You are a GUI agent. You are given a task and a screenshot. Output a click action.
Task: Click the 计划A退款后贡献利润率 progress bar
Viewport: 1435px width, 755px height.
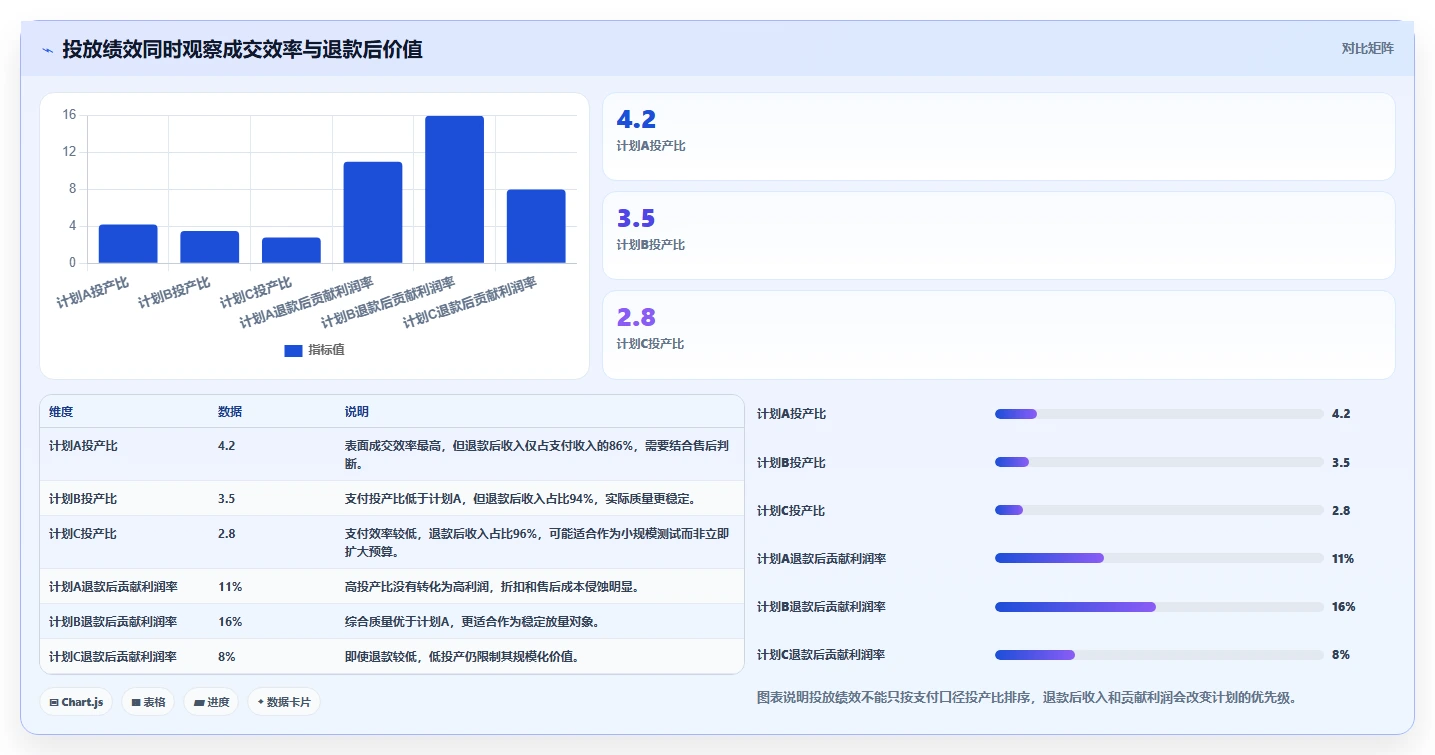pos(1159,558)
